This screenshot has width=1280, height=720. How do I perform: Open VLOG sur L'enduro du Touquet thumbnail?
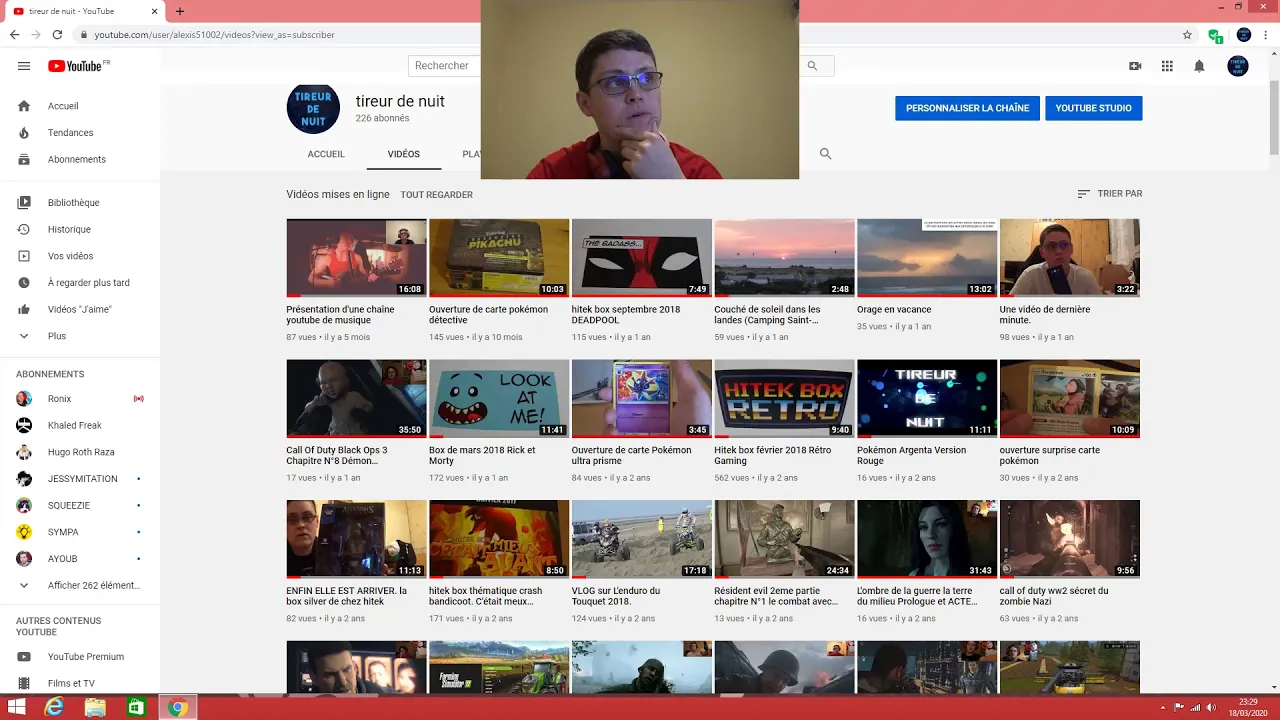(642, 540)
